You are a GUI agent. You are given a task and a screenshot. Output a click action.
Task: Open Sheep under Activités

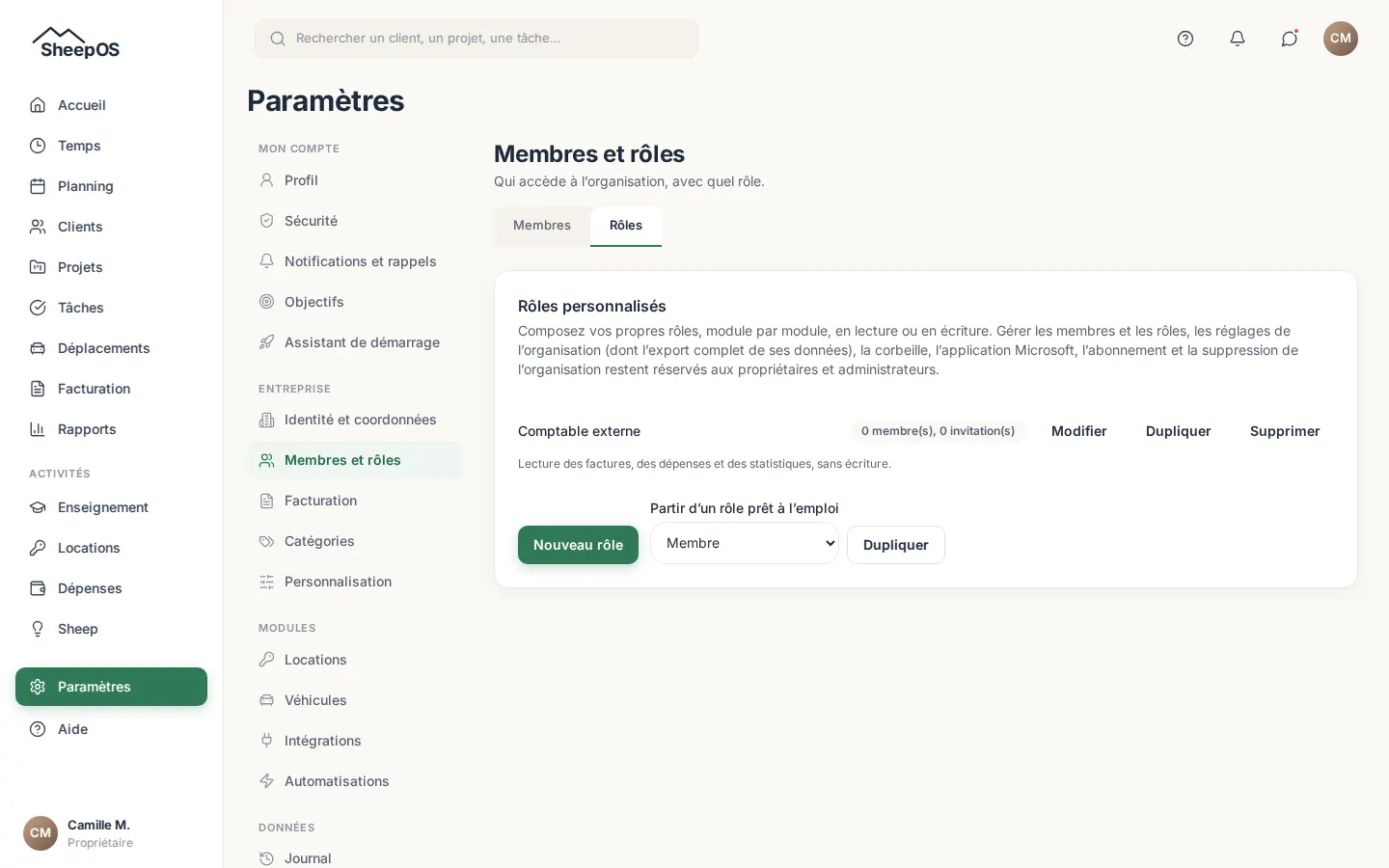click(x=111, y=629)
